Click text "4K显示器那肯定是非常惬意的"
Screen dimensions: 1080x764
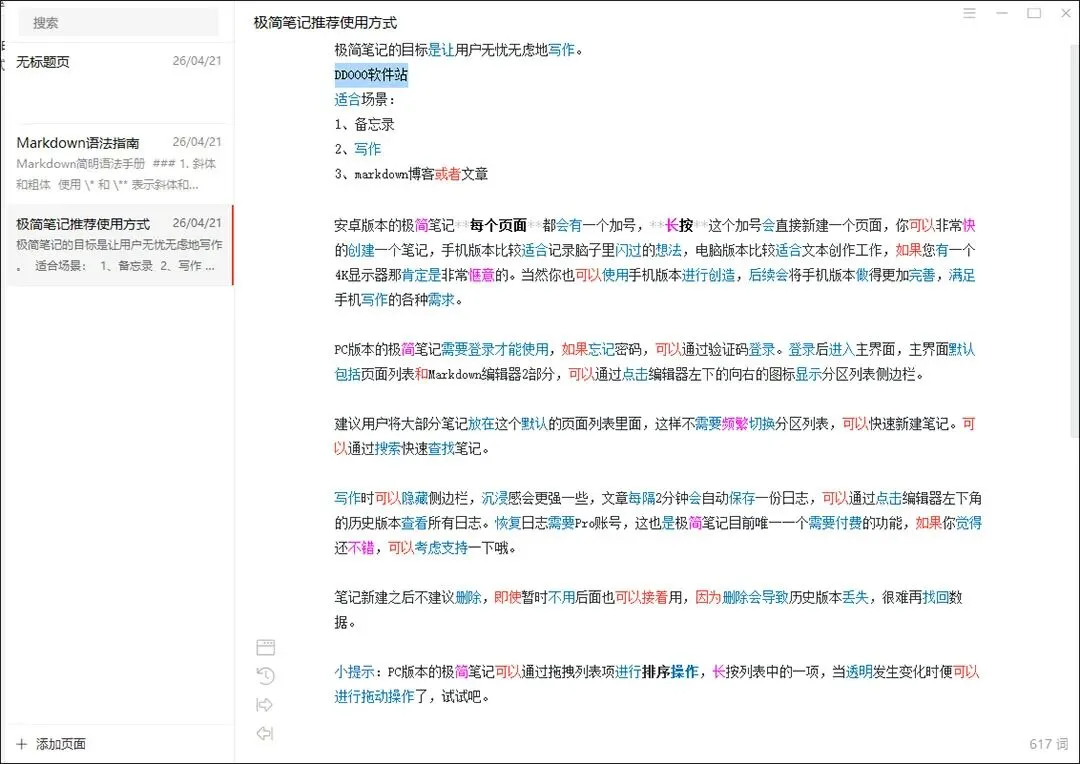(421, 275)
